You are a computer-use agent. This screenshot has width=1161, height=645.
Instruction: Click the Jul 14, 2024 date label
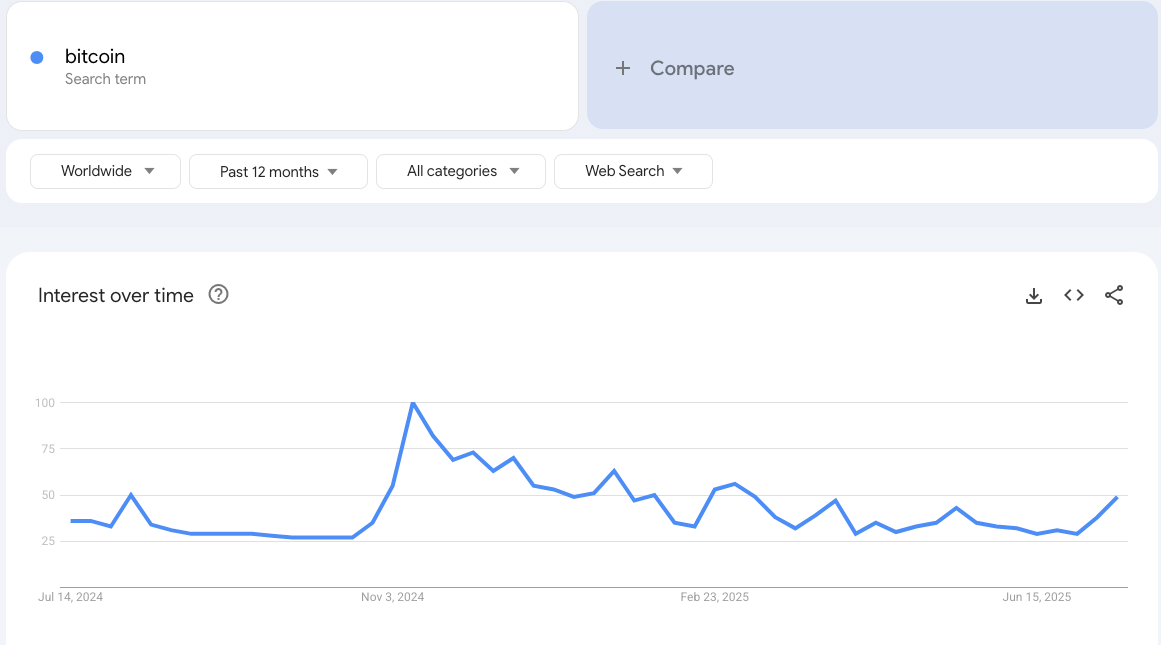coord(71,597)
